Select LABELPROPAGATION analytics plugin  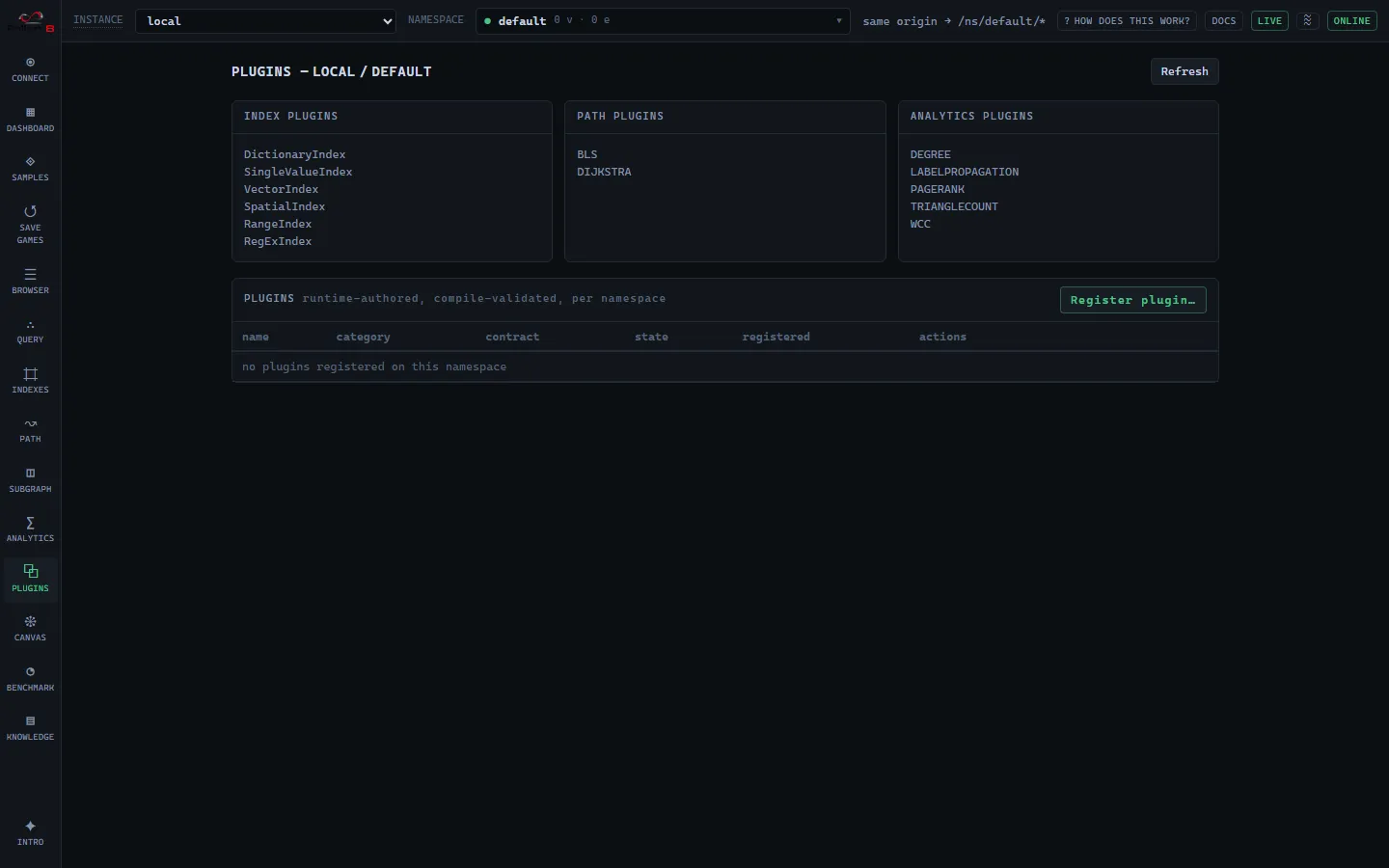coord(965,172)
